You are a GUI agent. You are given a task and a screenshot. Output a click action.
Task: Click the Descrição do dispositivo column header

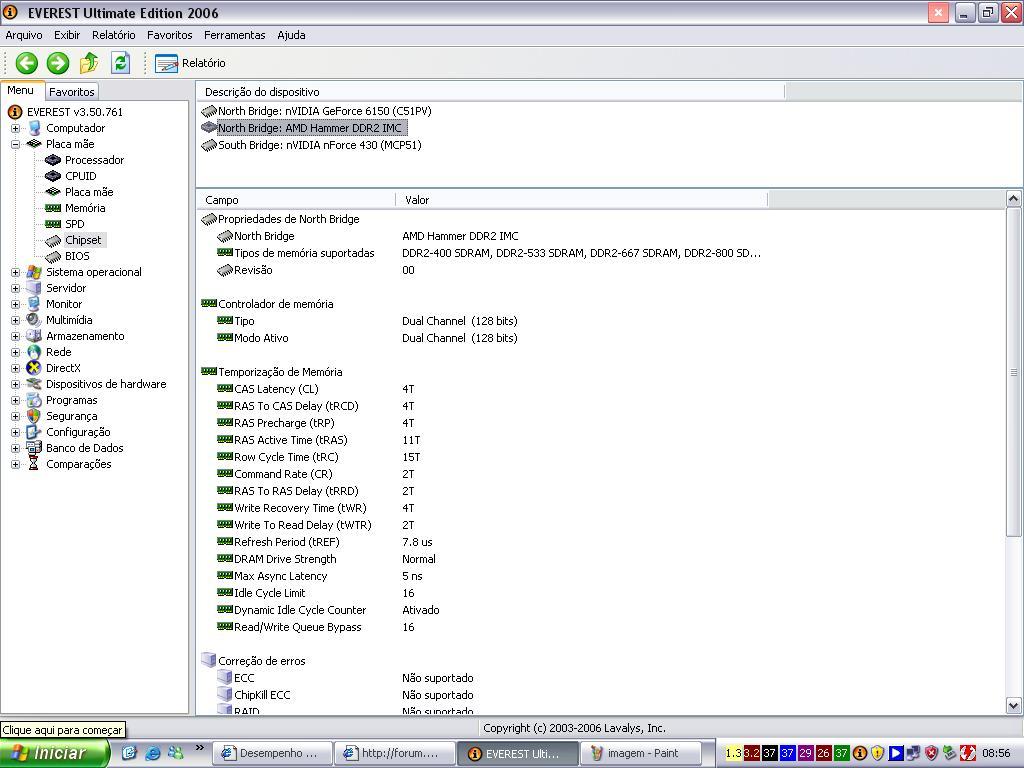coord(490,92)
